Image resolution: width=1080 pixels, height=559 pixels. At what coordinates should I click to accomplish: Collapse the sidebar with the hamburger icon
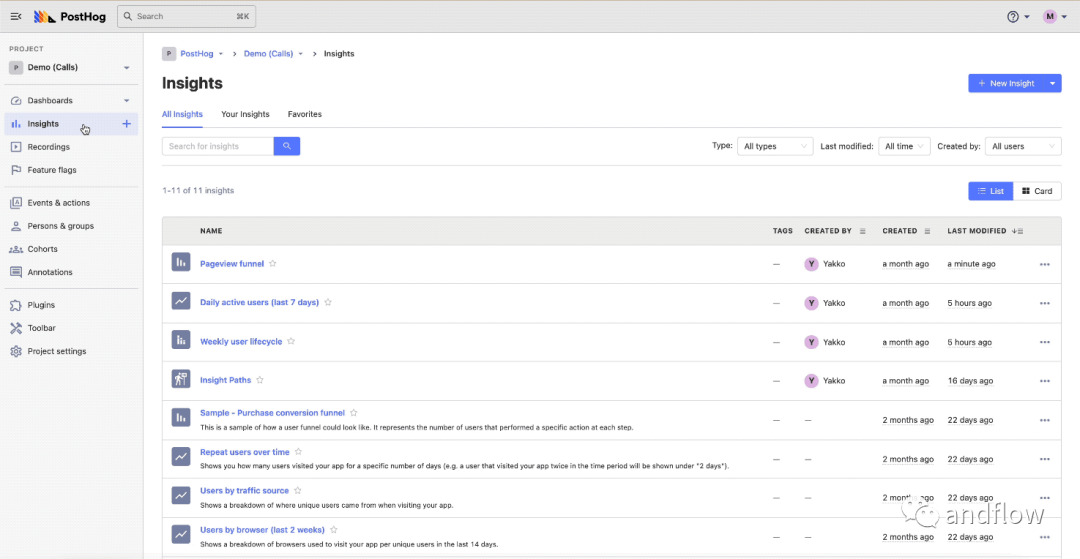[16, 16]
